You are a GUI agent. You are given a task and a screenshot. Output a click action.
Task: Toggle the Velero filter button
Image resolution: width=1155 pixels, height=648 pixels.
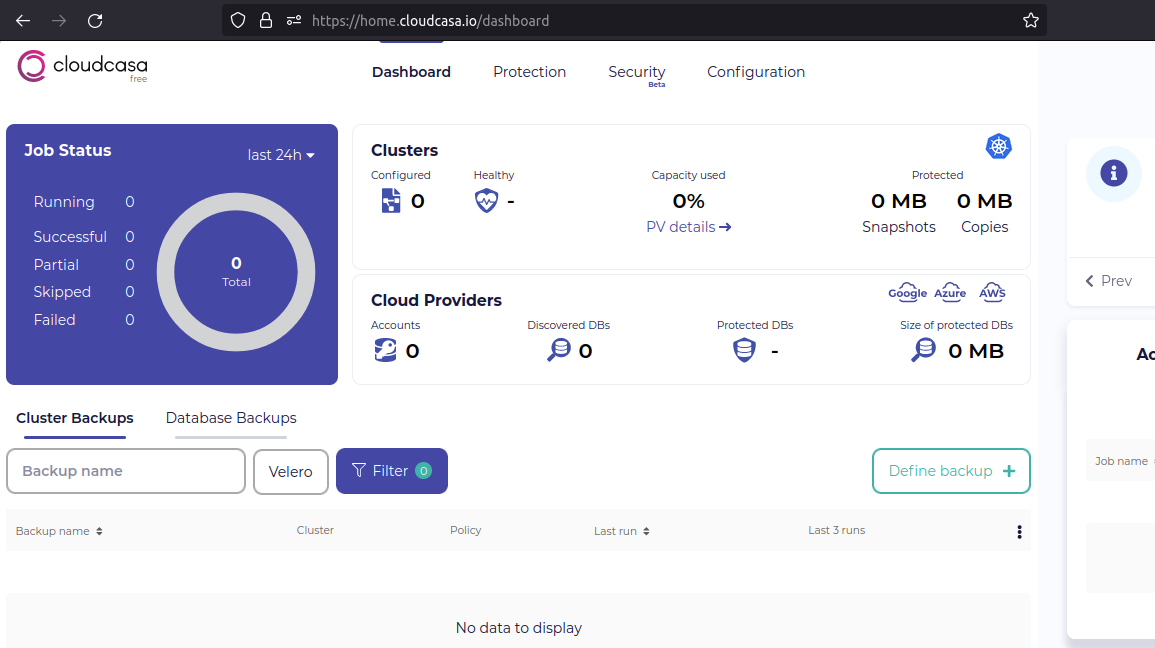point(291,471)
